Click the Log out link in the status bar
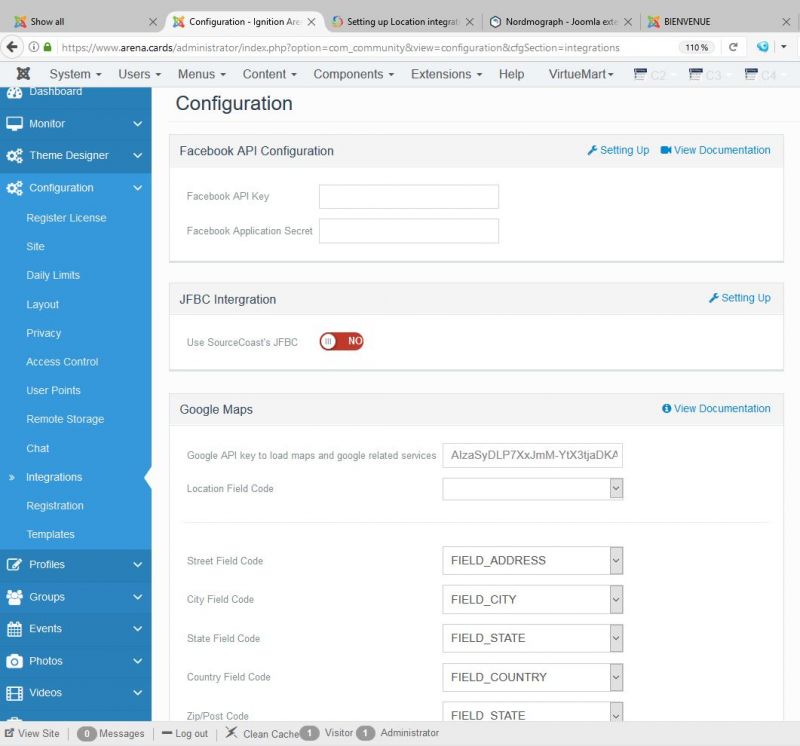 click(185, 733)
